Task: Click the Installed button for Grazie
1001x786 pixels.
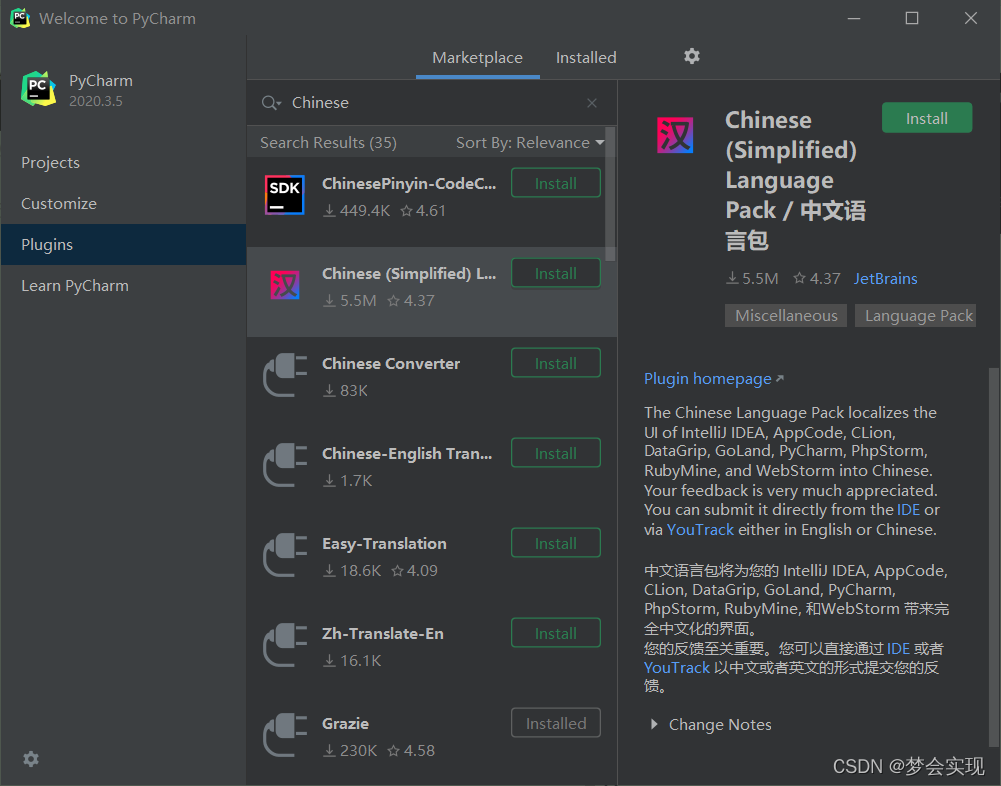Action: coord(555,723)
